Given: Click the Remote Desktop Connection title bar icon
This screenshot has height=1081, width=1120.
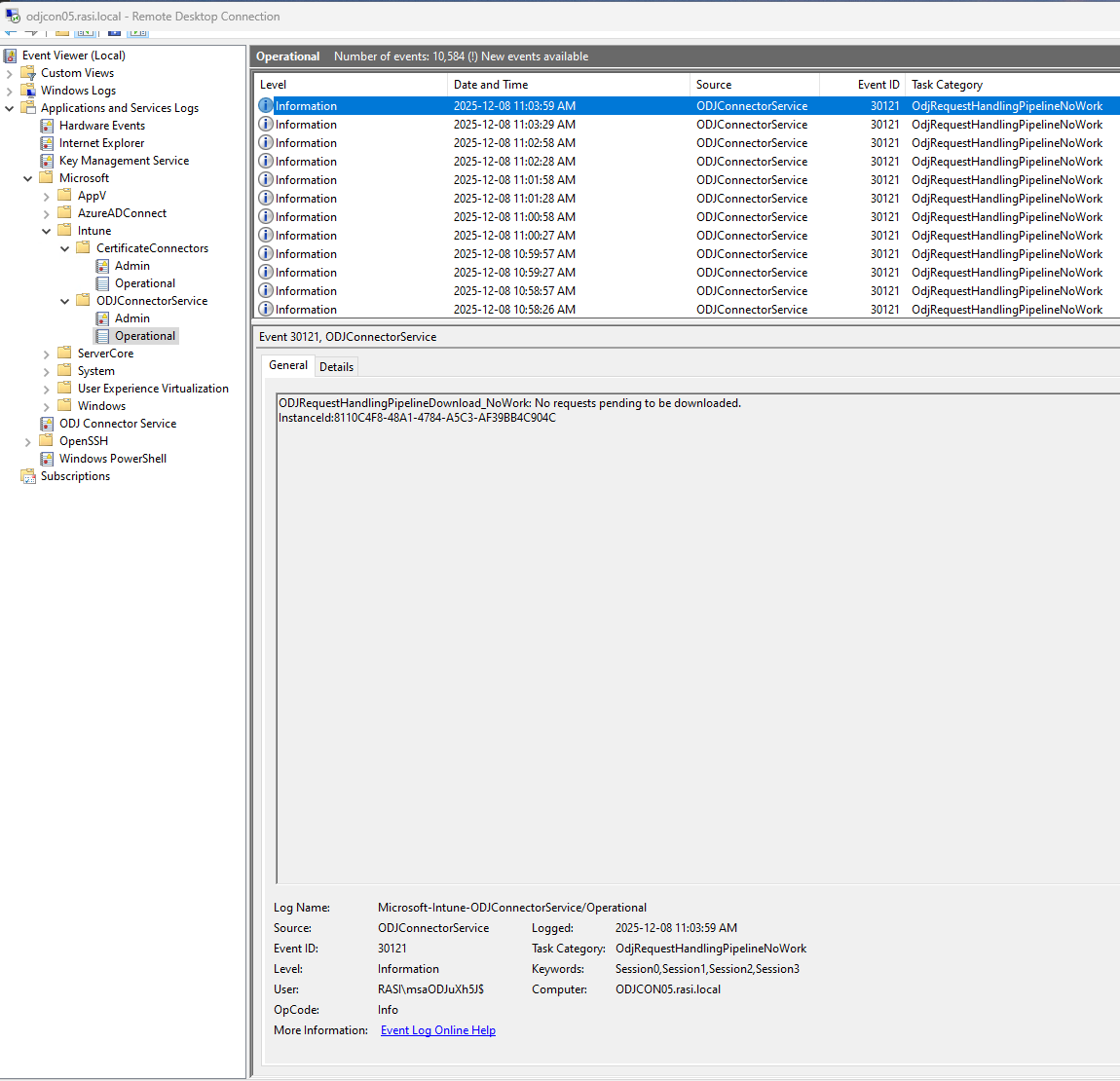Looking at the screenshot, I should coord(13,15).
